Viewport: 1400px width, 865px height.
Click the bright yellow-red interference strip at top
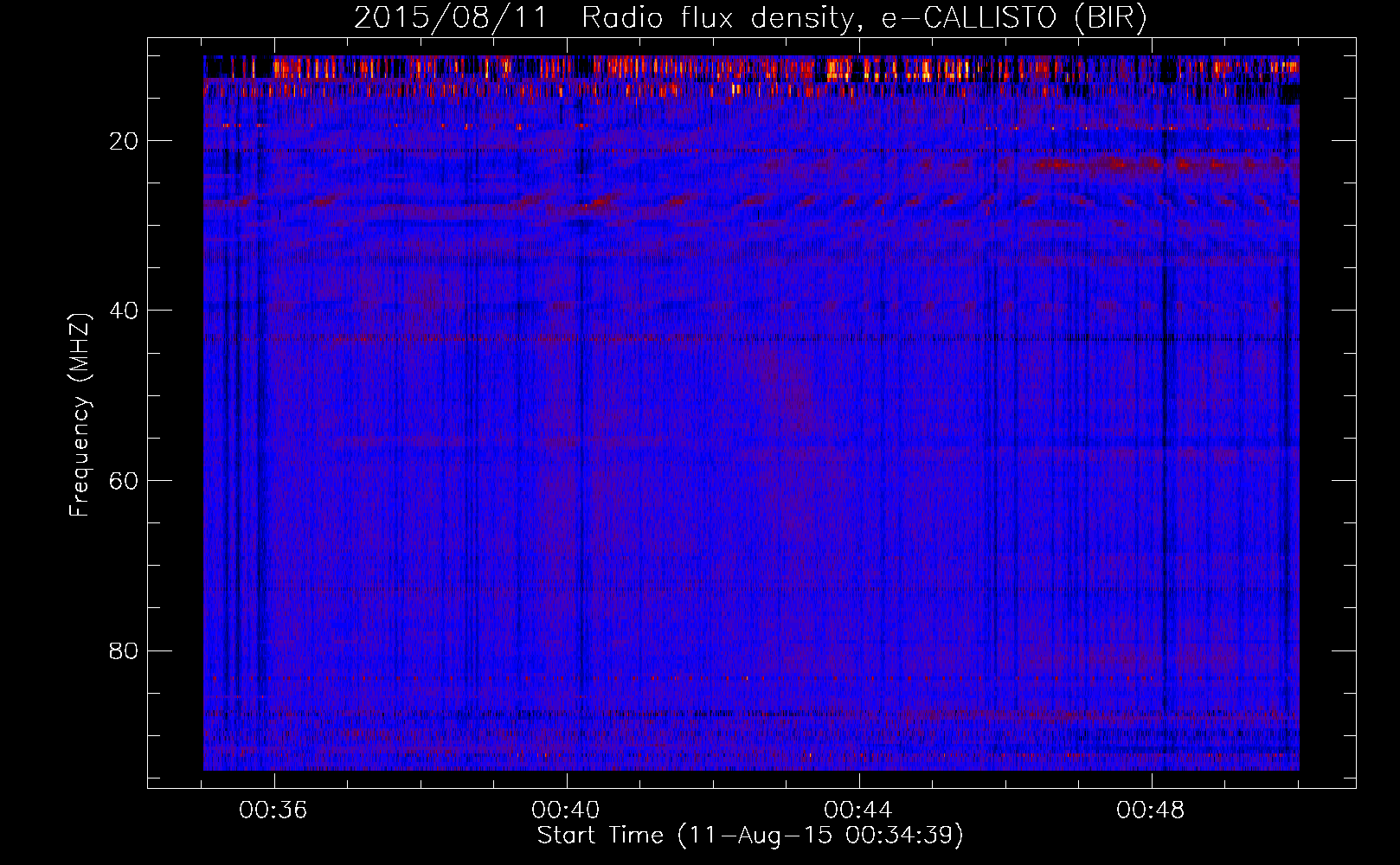click(874, 67)
